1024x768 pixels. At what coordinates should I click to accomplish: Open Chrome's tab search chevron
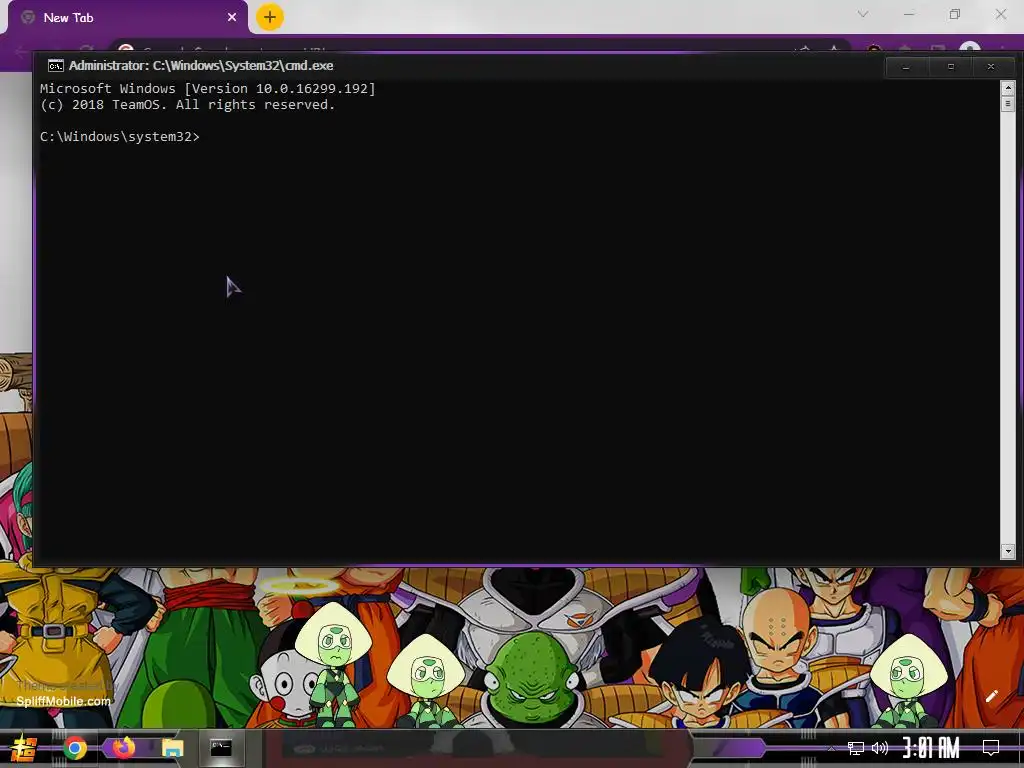(863, 14)
